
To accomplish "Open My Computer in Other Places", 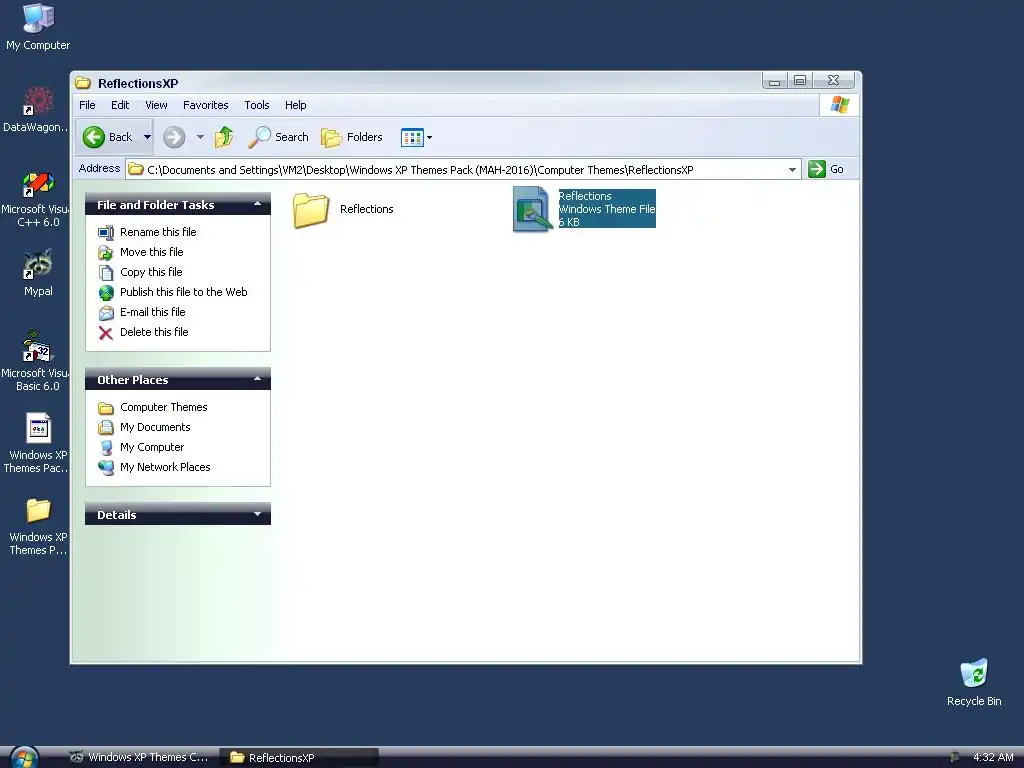I will click(152, 447).
